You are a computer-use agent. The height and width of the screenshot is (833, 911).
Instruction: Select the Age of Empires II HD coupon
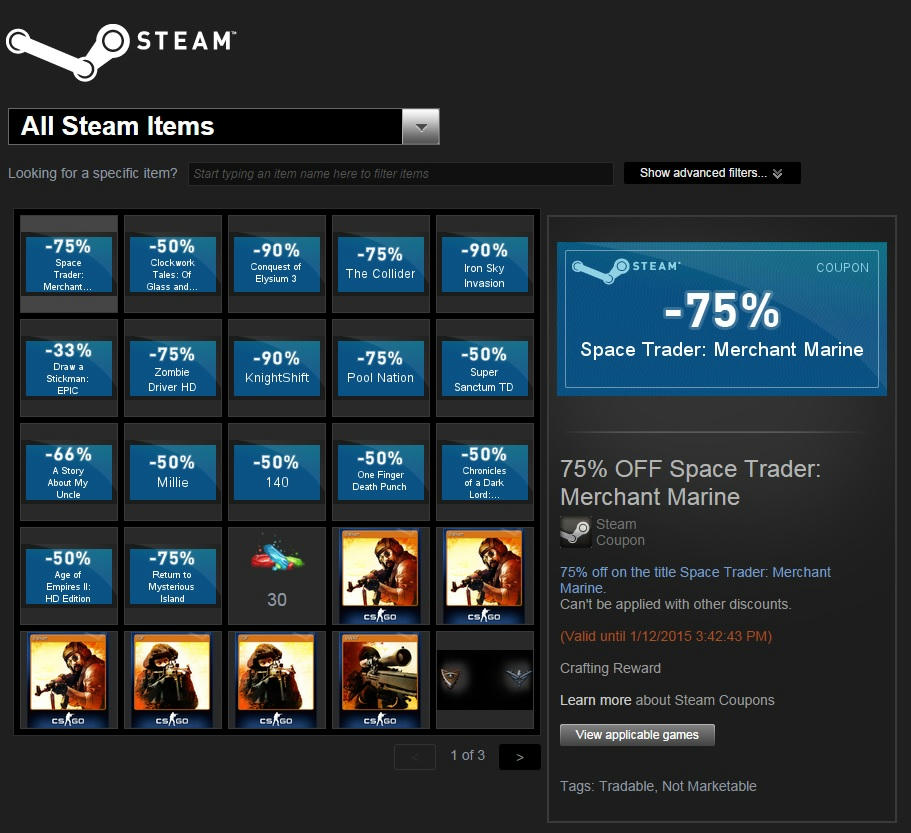coord(69,576)
